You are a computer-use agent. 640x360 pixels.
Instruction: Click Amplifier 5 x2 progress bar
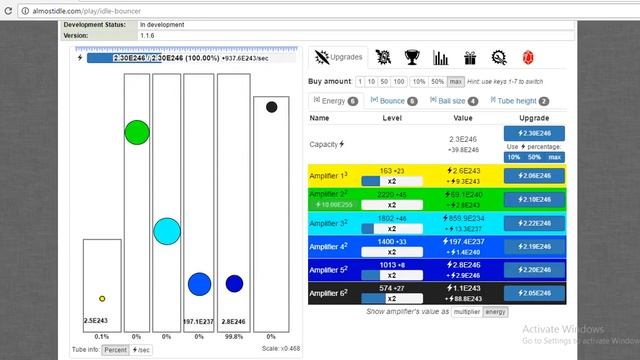pyautogui.click(x=392, y=275)
